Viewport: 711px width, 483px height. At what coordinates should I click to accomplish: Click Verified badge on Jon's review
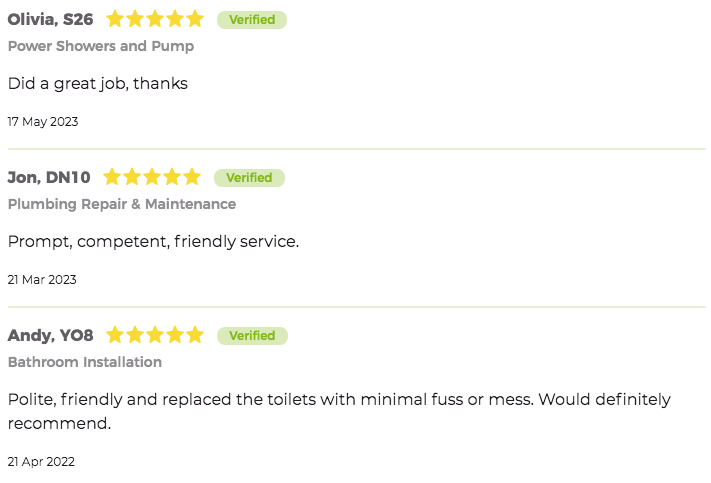[x=249, y=178]
